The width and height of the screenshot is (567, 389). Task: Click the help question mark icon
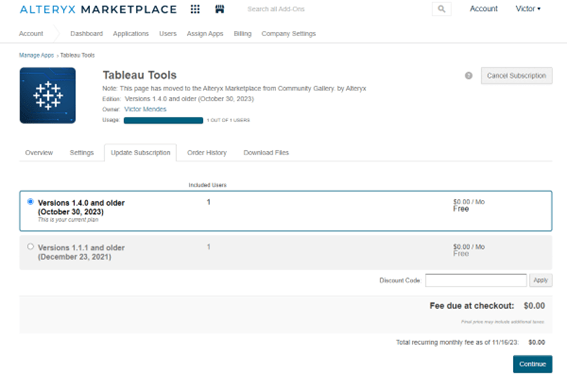click(x=468, y=76)
